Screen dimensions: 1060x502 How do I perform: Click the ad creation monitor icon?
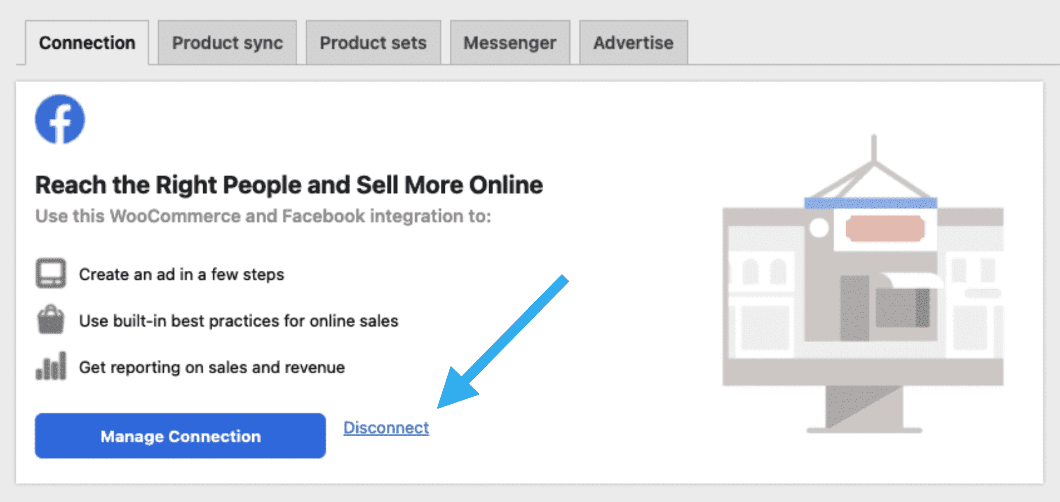[x=50, y=273]
